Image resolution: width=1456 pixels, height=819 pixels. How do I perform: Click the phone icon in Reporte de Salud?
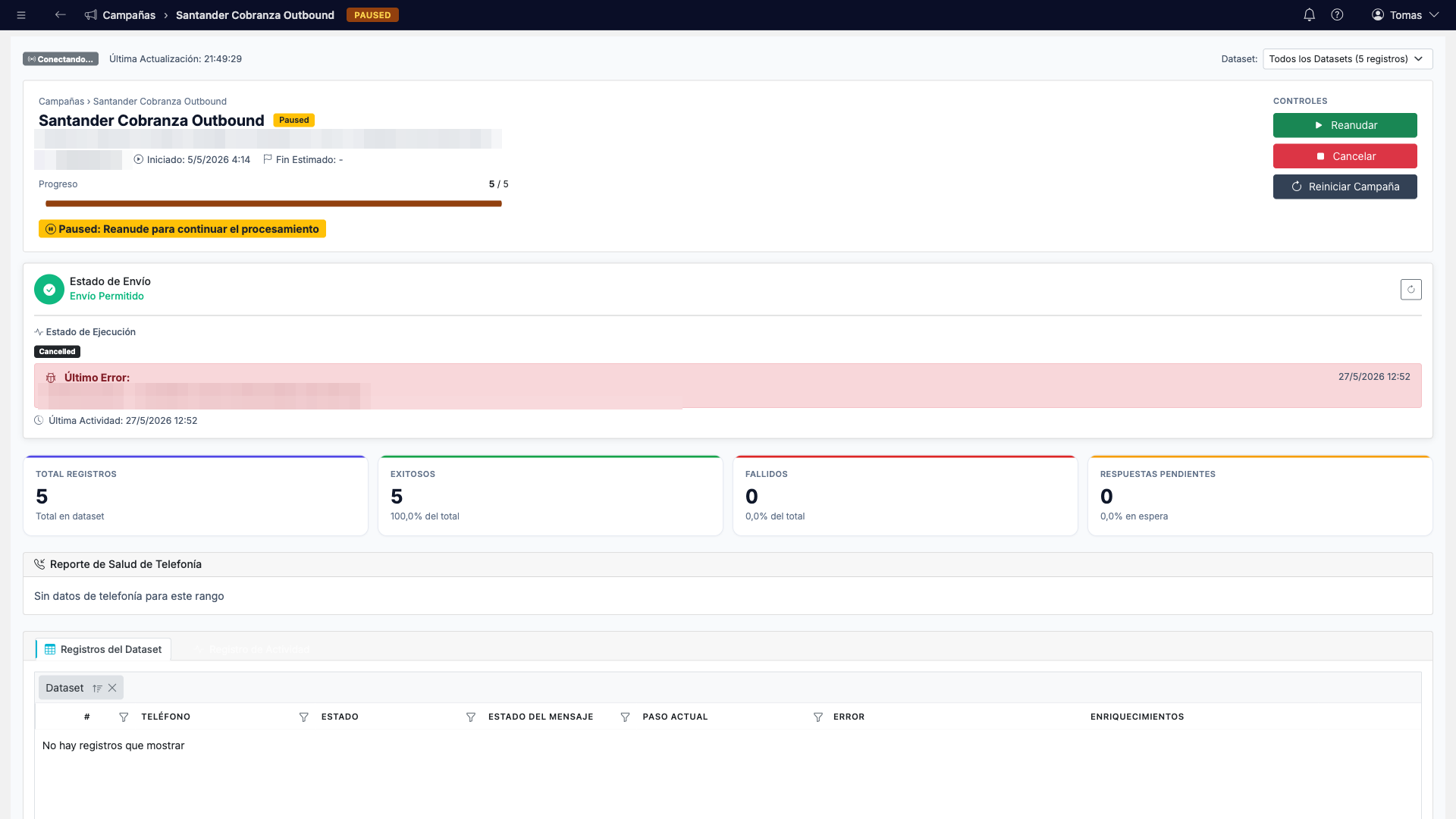click(39, 564)
